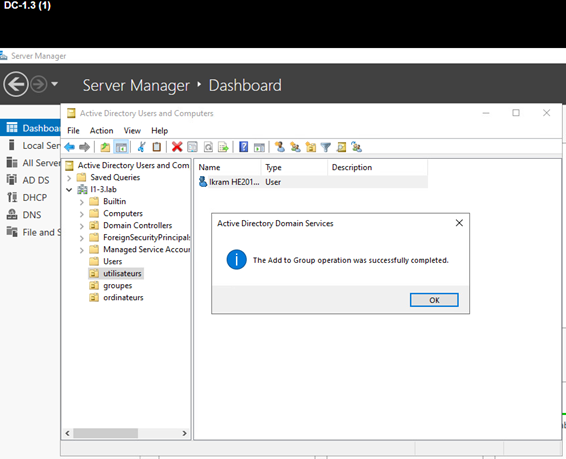Click the Find objects icon
The width and height of the screenshot is (566, 459).
pyautogui.click(x=341, y=147)
